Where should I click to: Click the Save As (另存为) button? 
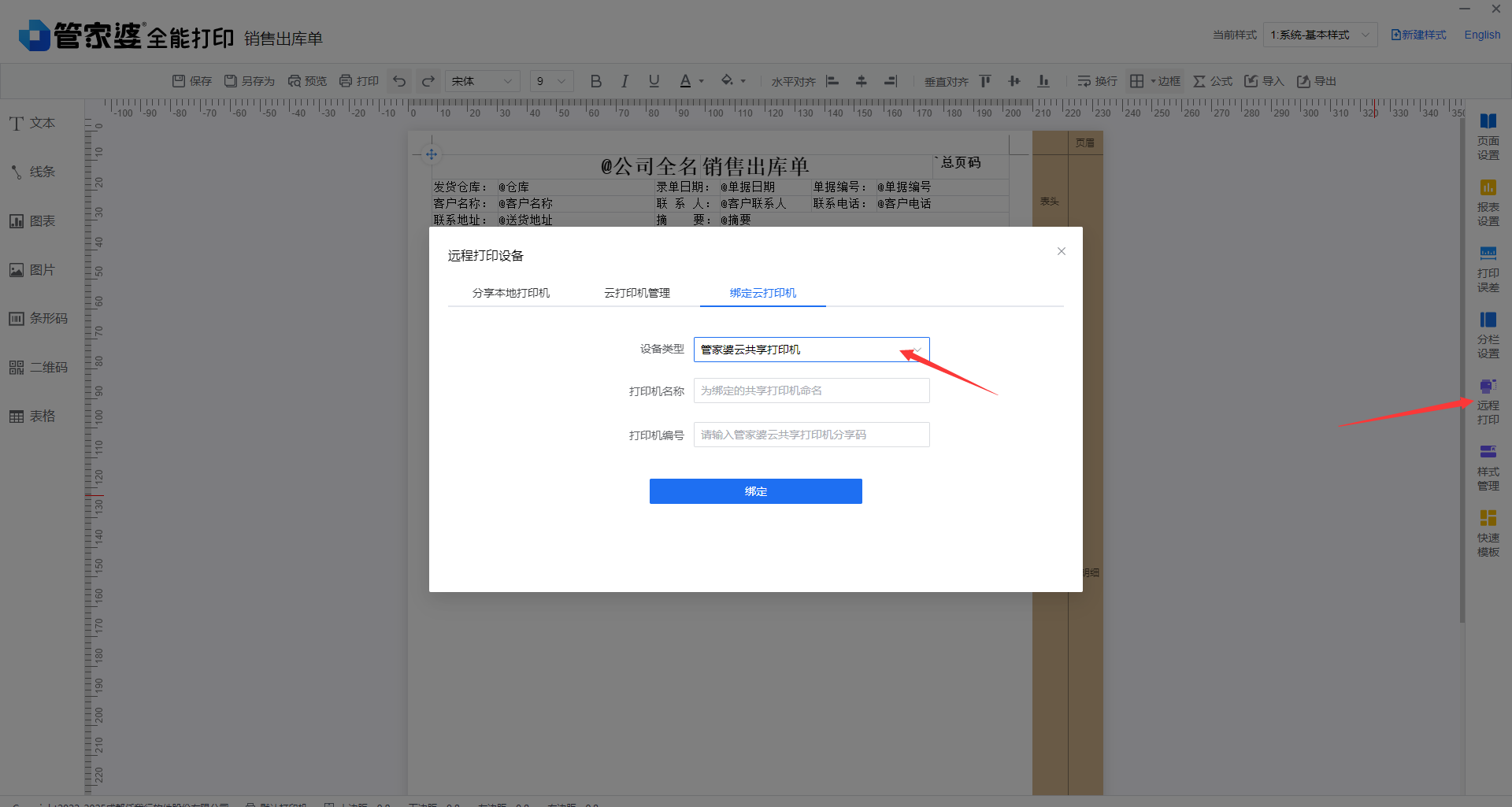point(250,81)
